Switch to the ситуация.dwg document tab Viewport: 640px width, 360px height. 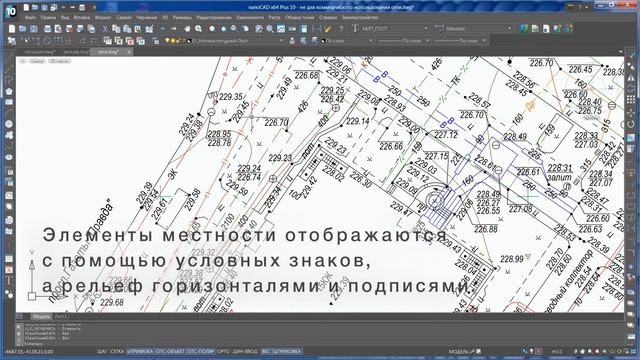point(39,52)
